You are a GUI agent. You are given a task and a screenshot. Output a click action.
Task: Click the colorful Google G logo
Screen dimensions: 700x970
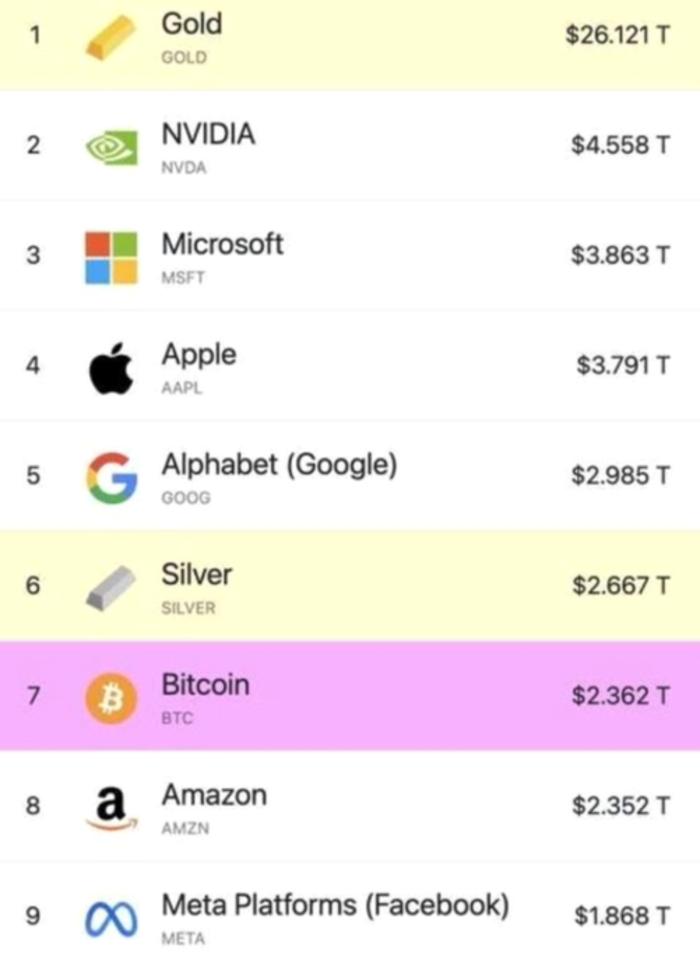tap(110, 477)
